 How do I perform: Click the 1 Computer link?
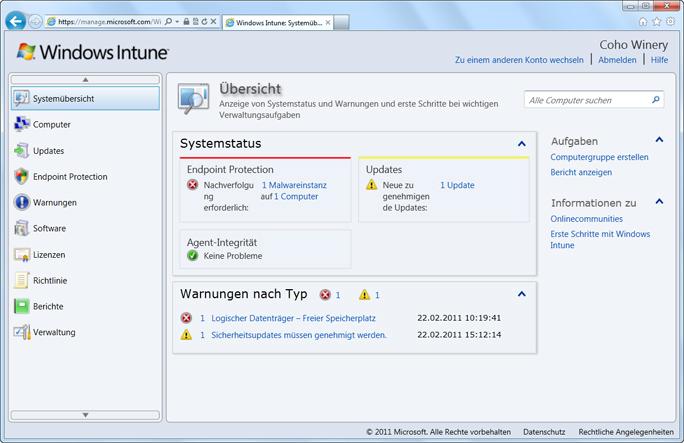296,196
